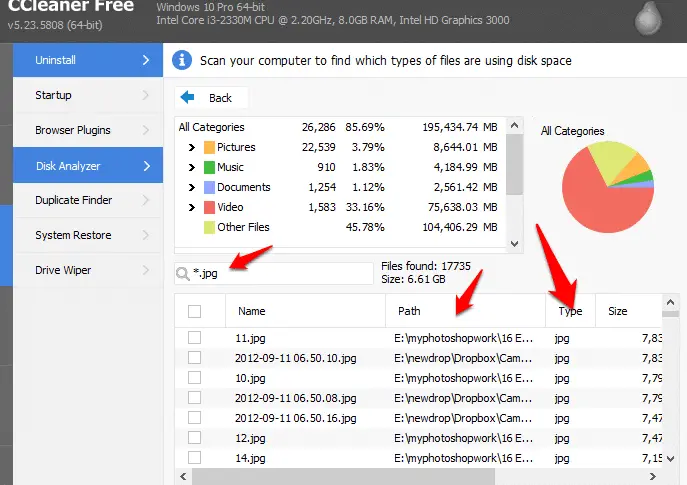
Task: Click the All Categories pie chart
Action: pos(608,187)
